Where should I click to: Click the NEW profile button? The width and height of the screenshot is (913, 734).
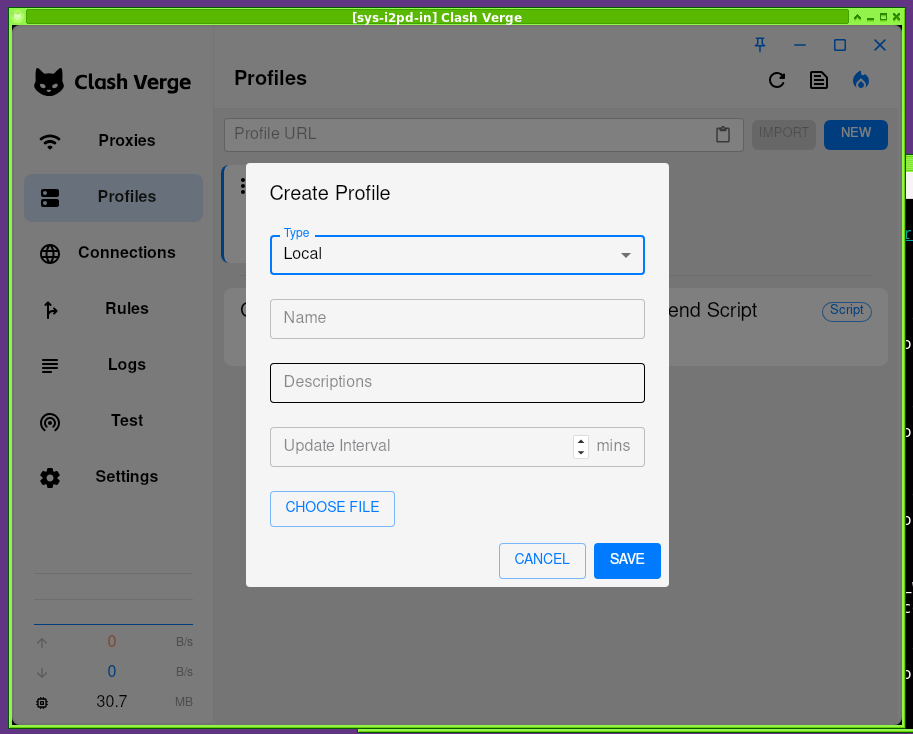click(x=855, y=134)
